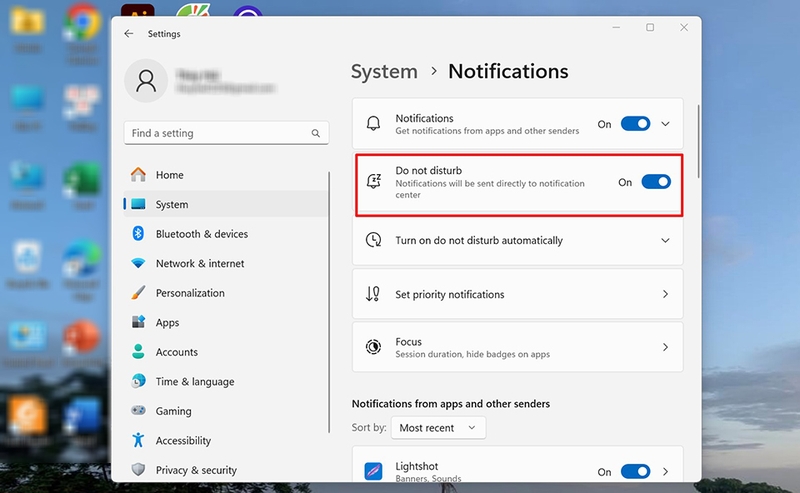Viewport: 800px width, 493px height.
Task: Disable the Do not disturb switch
Action: 656,182
